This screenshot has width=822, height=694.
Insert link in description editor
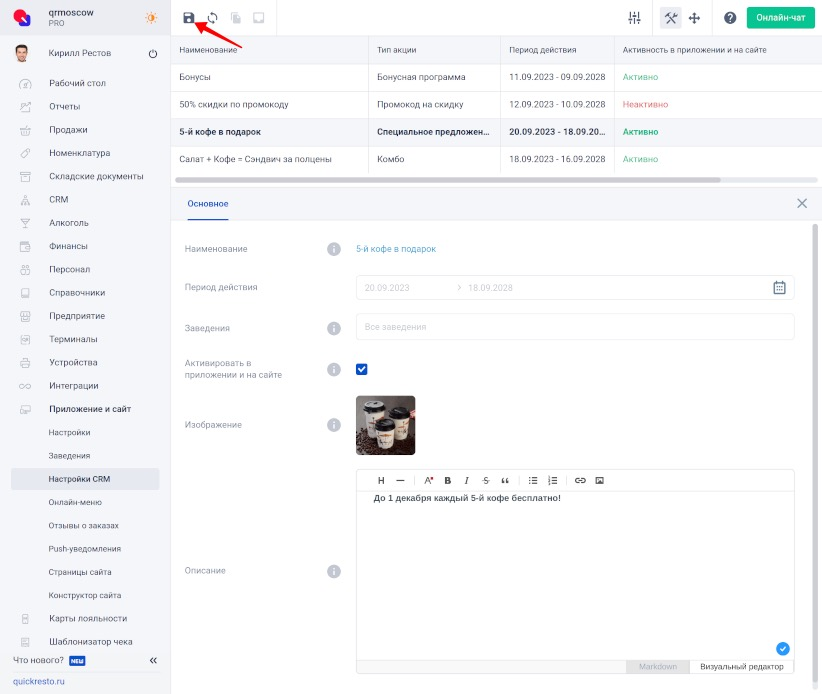coord(580,480)
